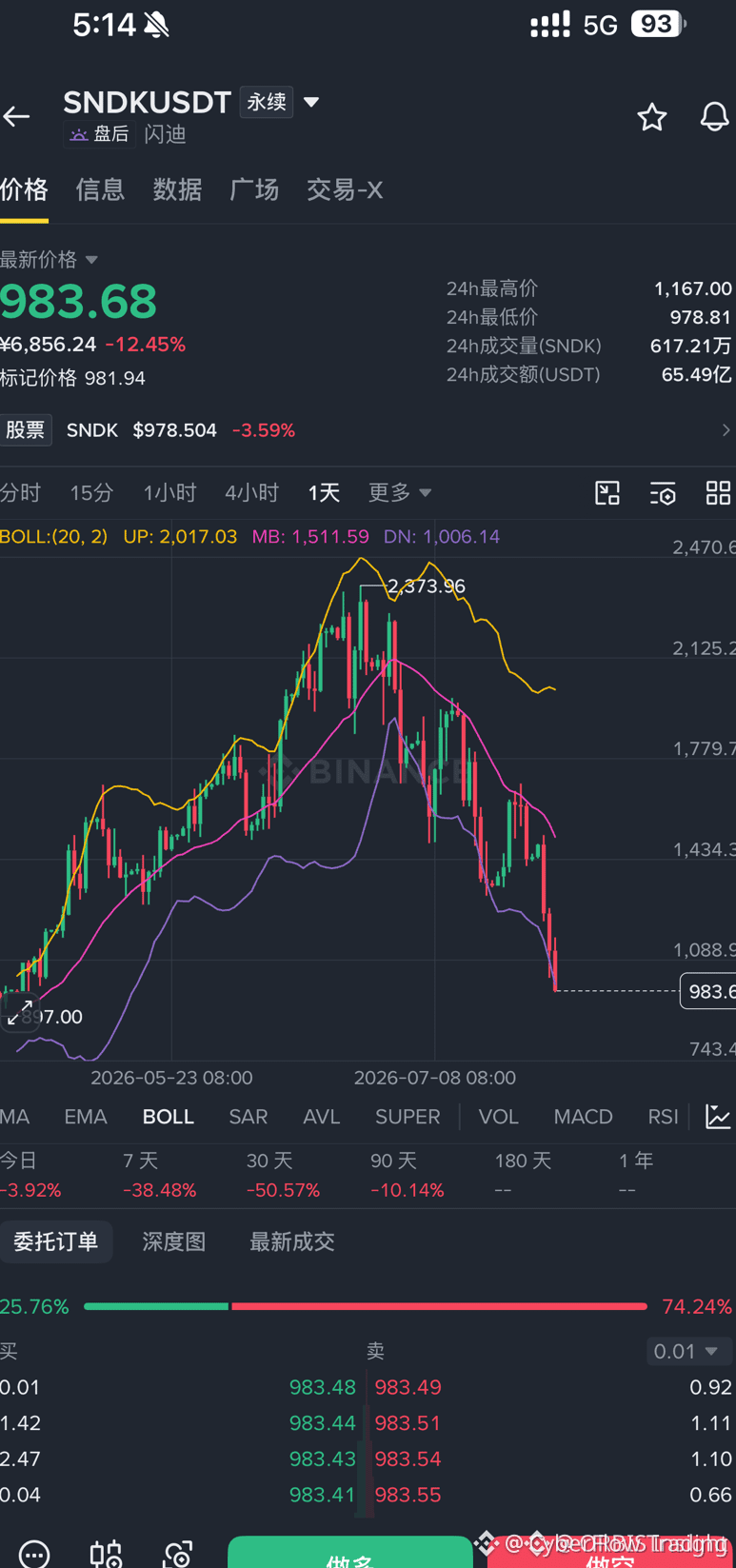Tap the 5G signal status indicator
Viewport: 736px width, 1568px height.
point(601,25)
